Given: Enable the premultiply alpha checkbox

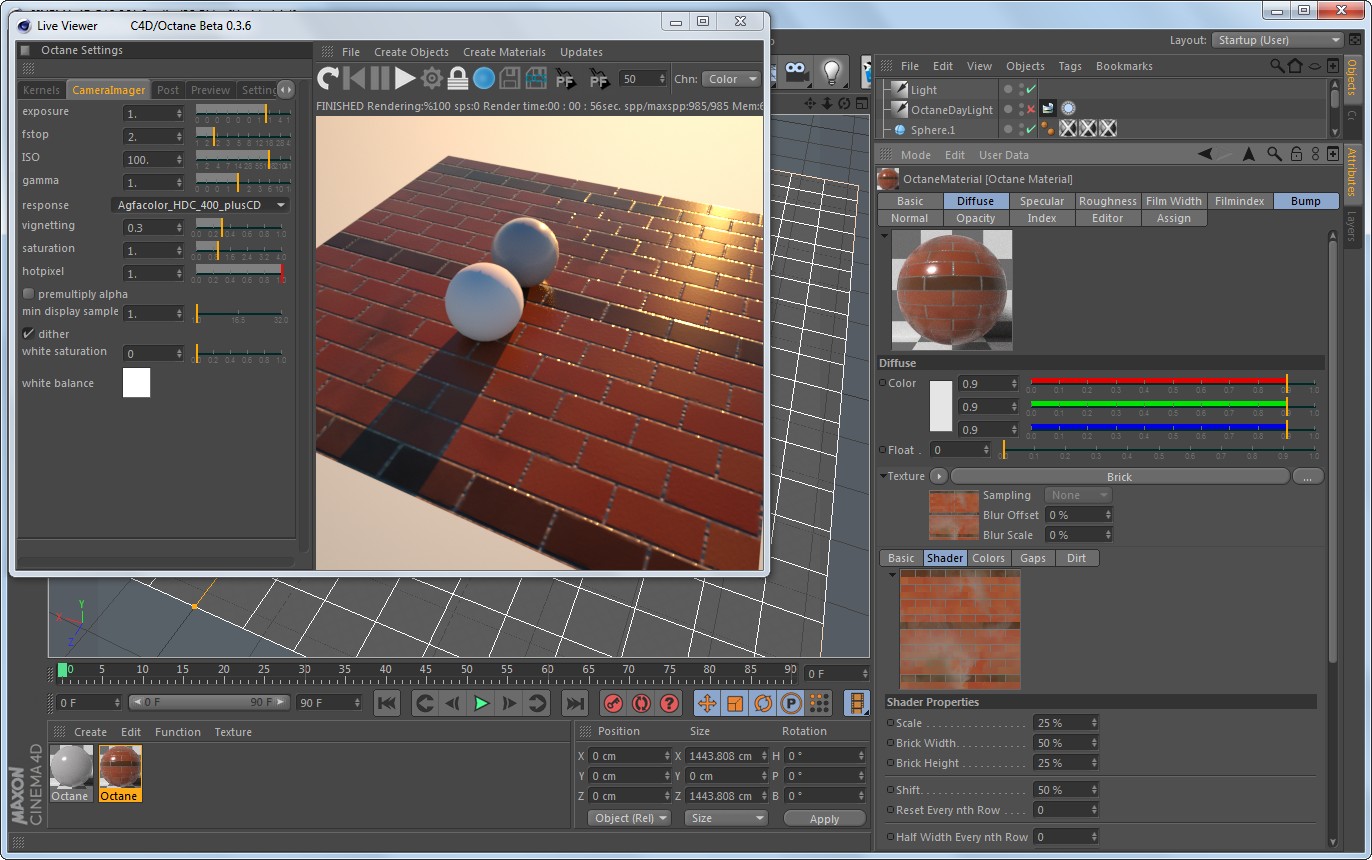Looking at the screenshot, I should coord(28,294).
